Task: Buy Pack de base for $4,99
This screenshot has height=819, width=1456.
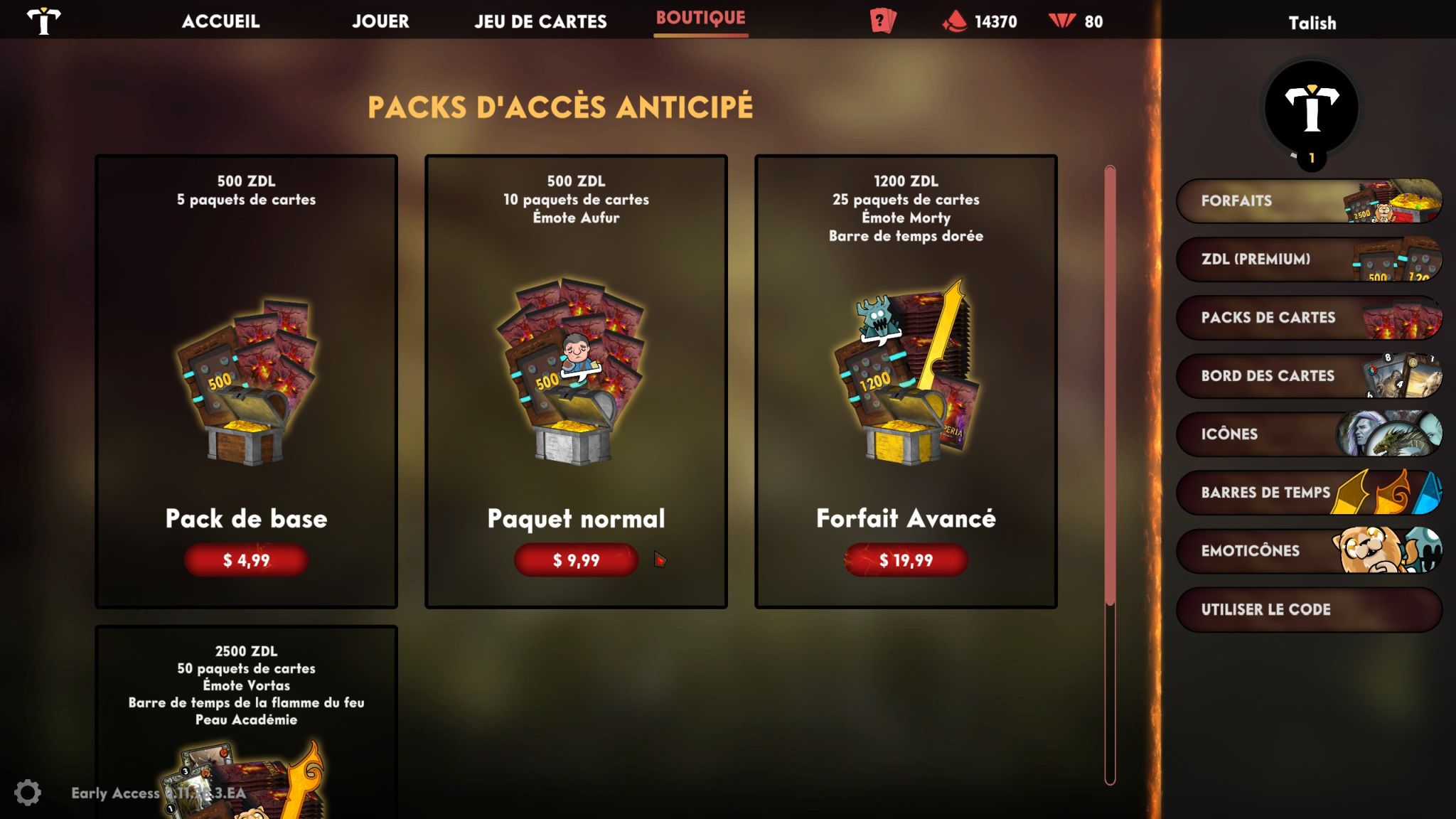Action: point(246,560)
